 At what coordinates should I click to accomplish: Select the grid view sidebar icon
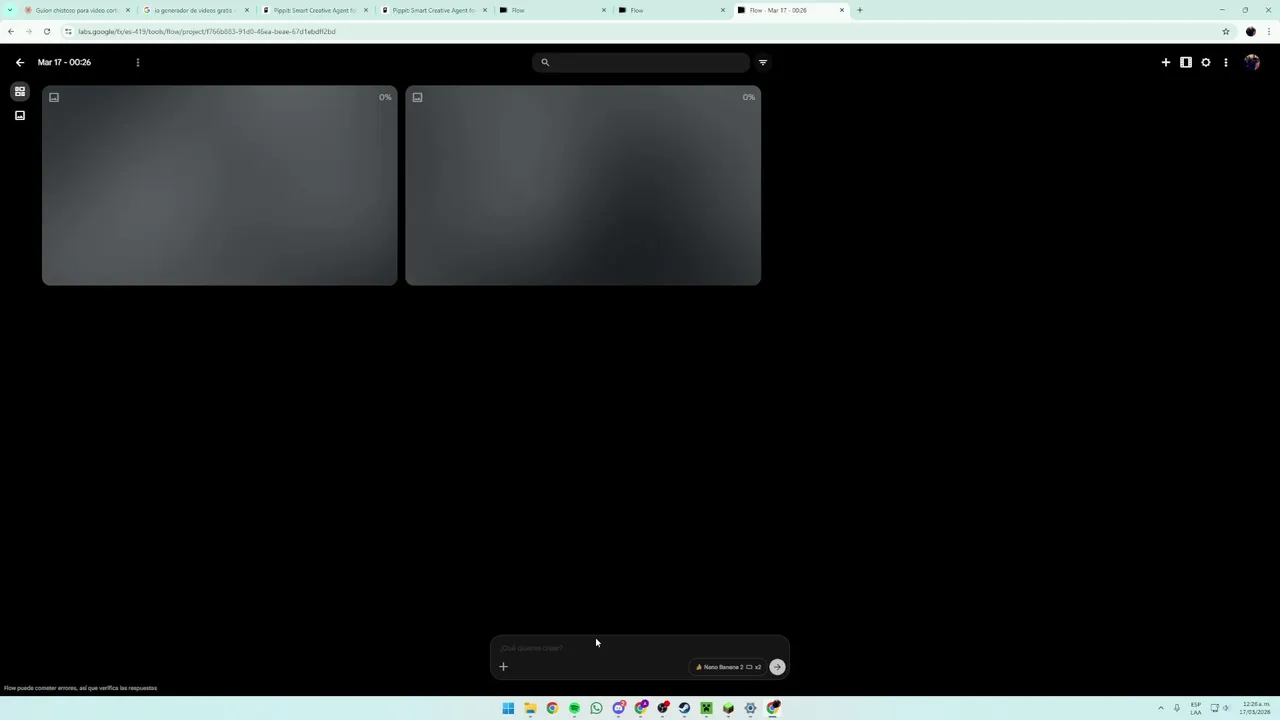[19, 91]
